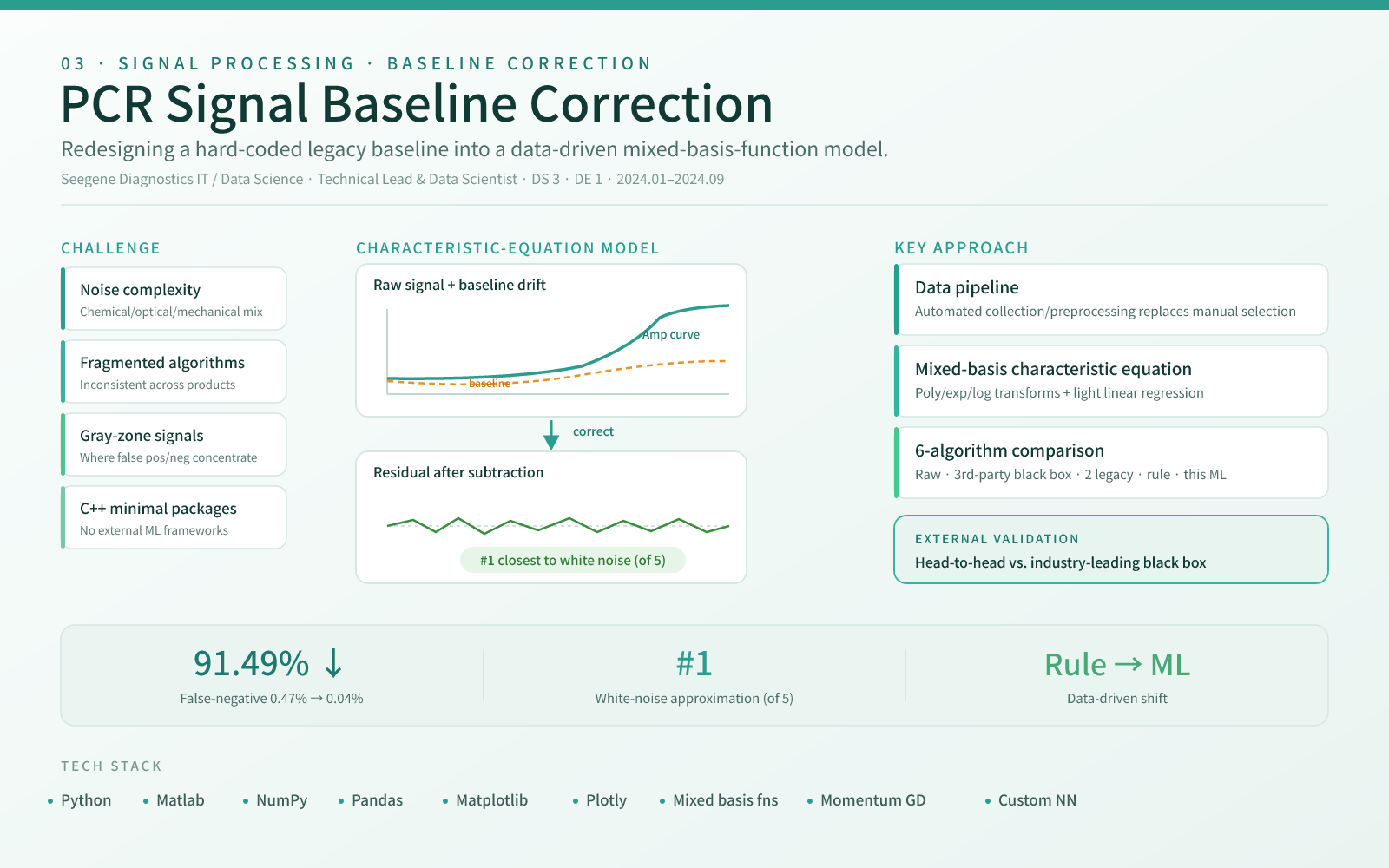The height and width of the screenshot is (868, 1389).
Task: Click 'Poly/exp/log transforms + light linear regression' text
Action: tap(1059, 393)
